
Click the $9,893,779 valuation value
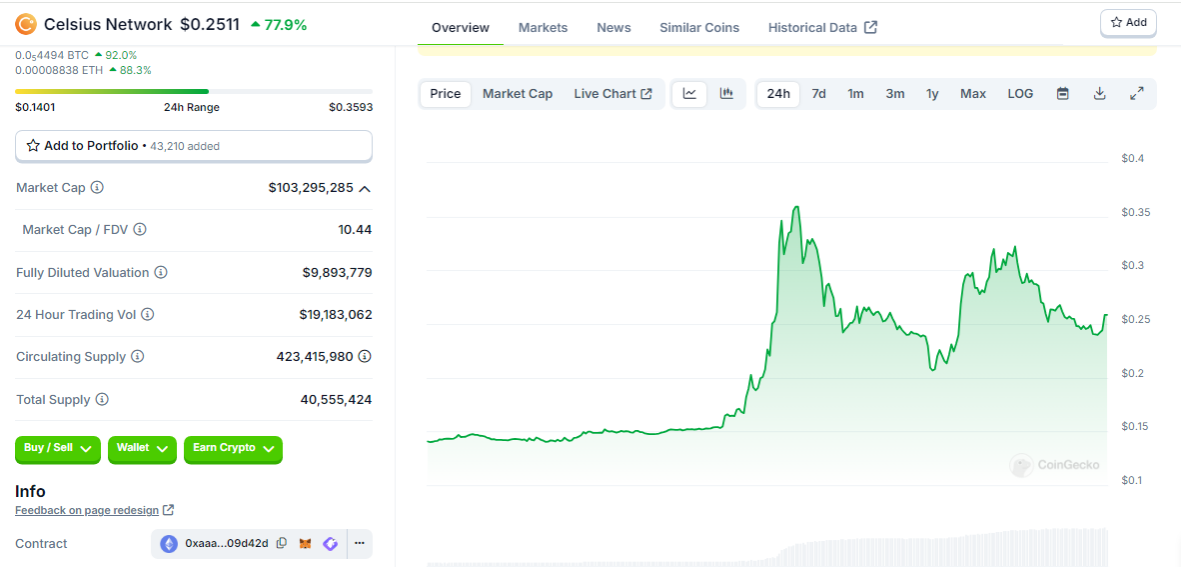pyautogui.click(x=337, y=272)
